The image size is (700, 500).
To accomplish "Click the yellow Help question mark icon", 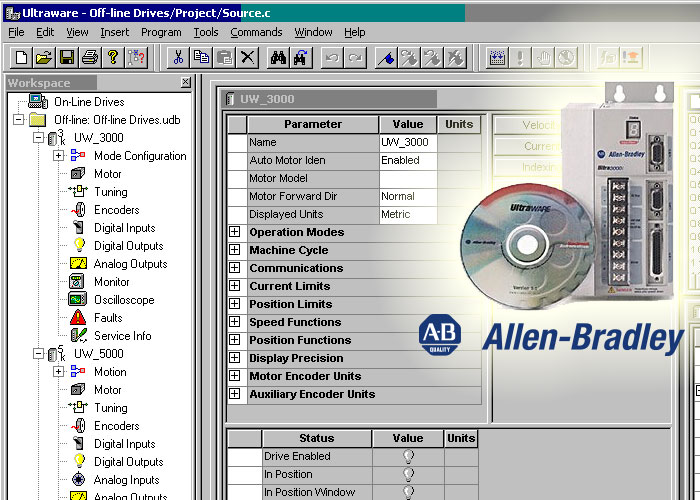I will coord(113,58).
